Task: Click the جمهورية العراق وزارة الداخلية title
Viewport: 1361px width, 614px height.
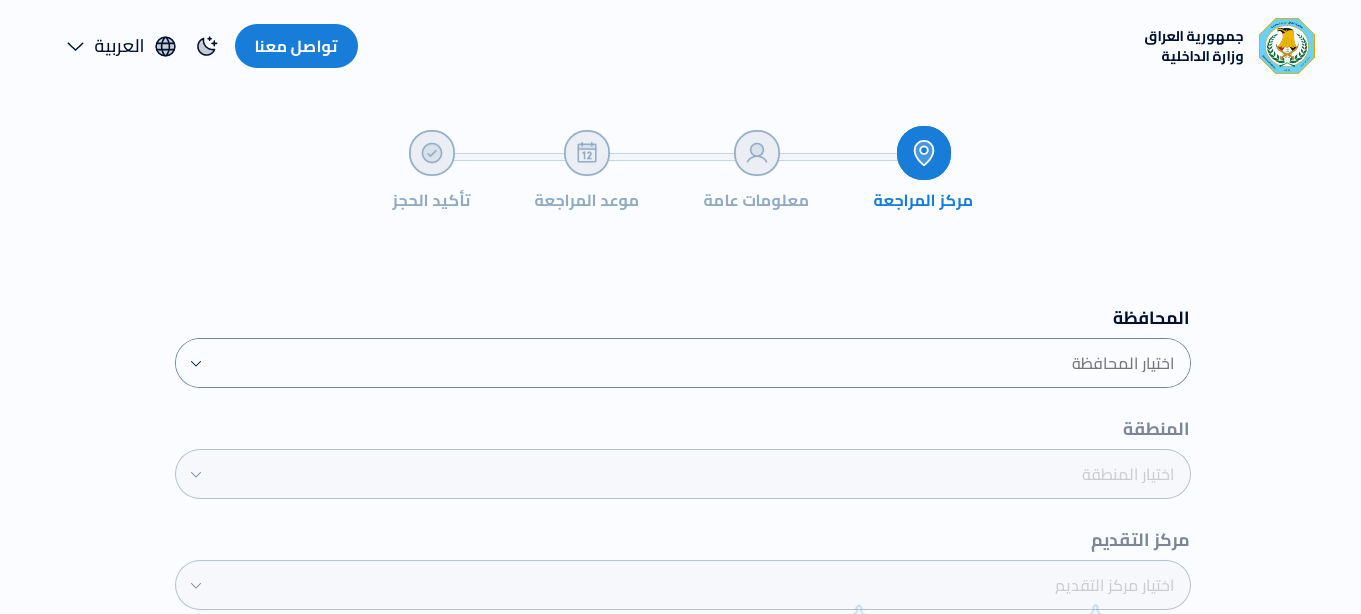Action: [x=1194, y=46]
